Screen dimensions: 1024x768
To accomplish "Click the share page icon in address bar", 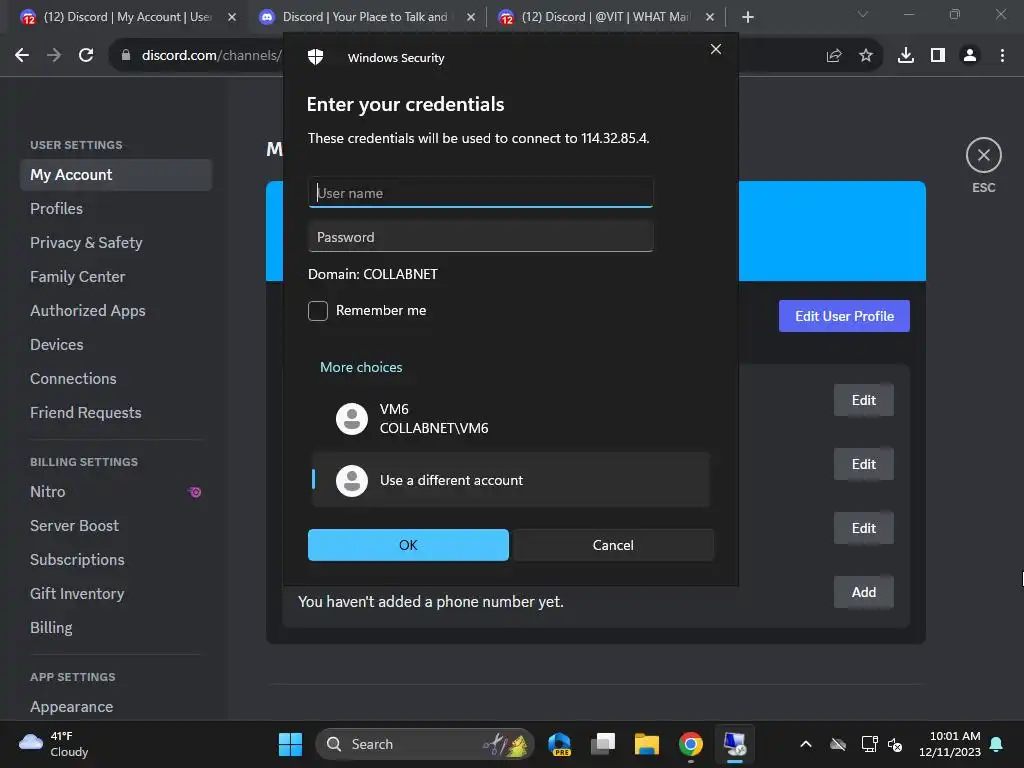I will 834,56.
